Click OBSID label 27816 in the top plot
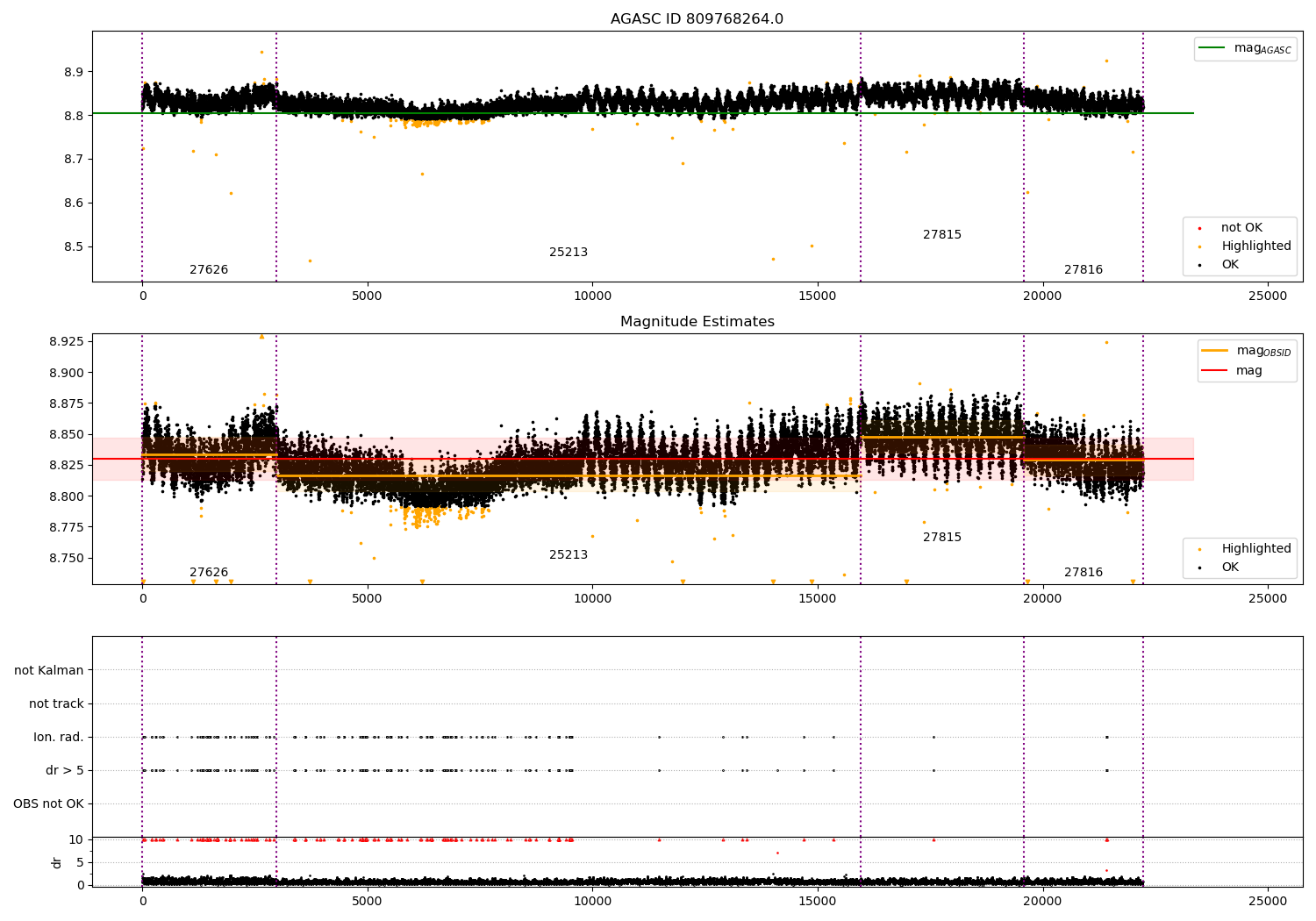 [1084, 270]
